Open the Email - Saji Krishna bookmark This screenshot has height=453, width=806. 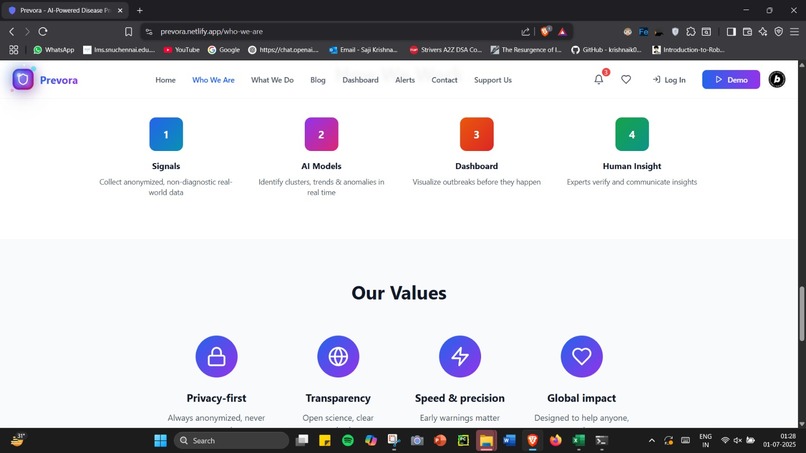[x=363, y=50]
